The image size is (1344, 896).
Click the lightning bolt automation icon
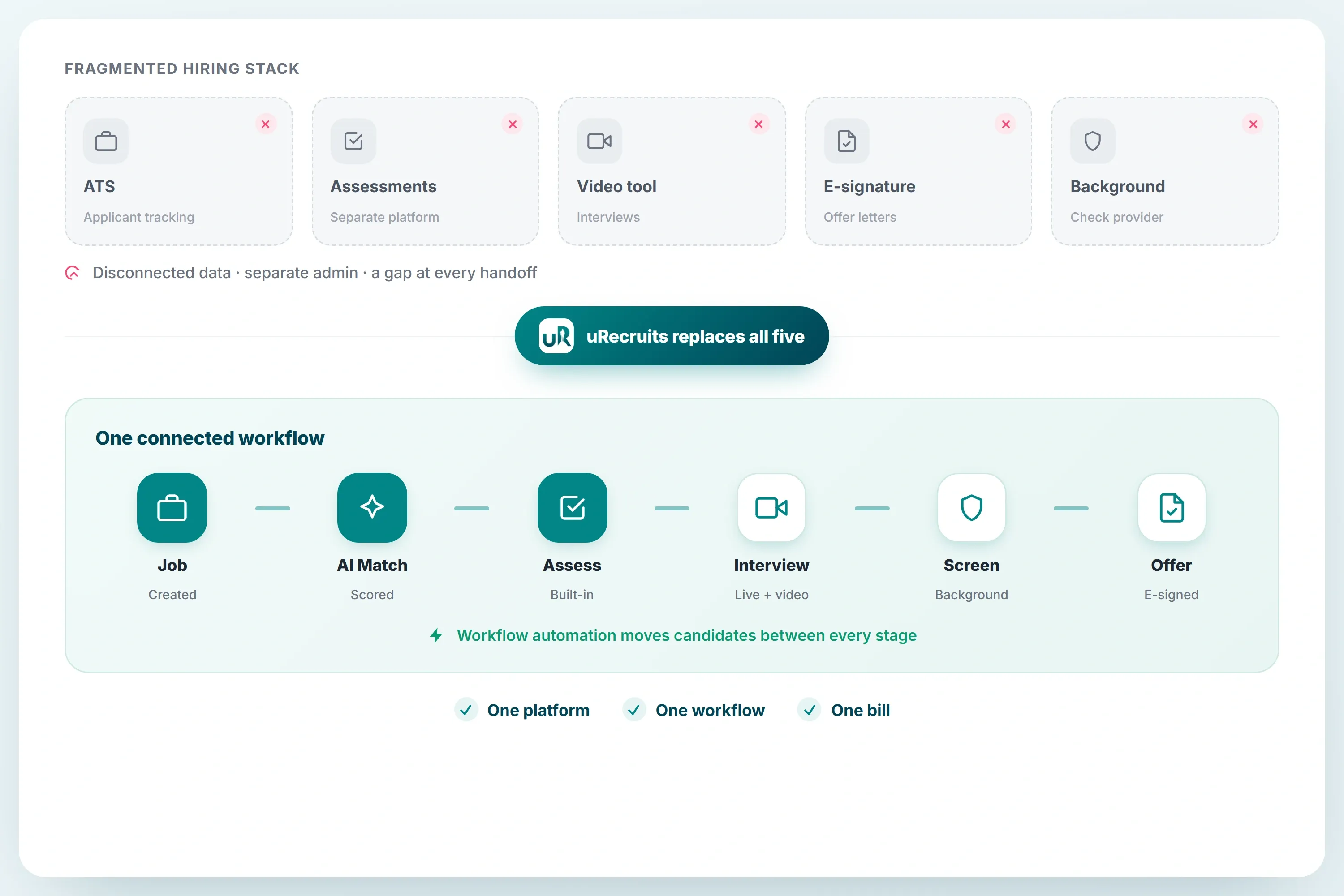pos(436,635)
